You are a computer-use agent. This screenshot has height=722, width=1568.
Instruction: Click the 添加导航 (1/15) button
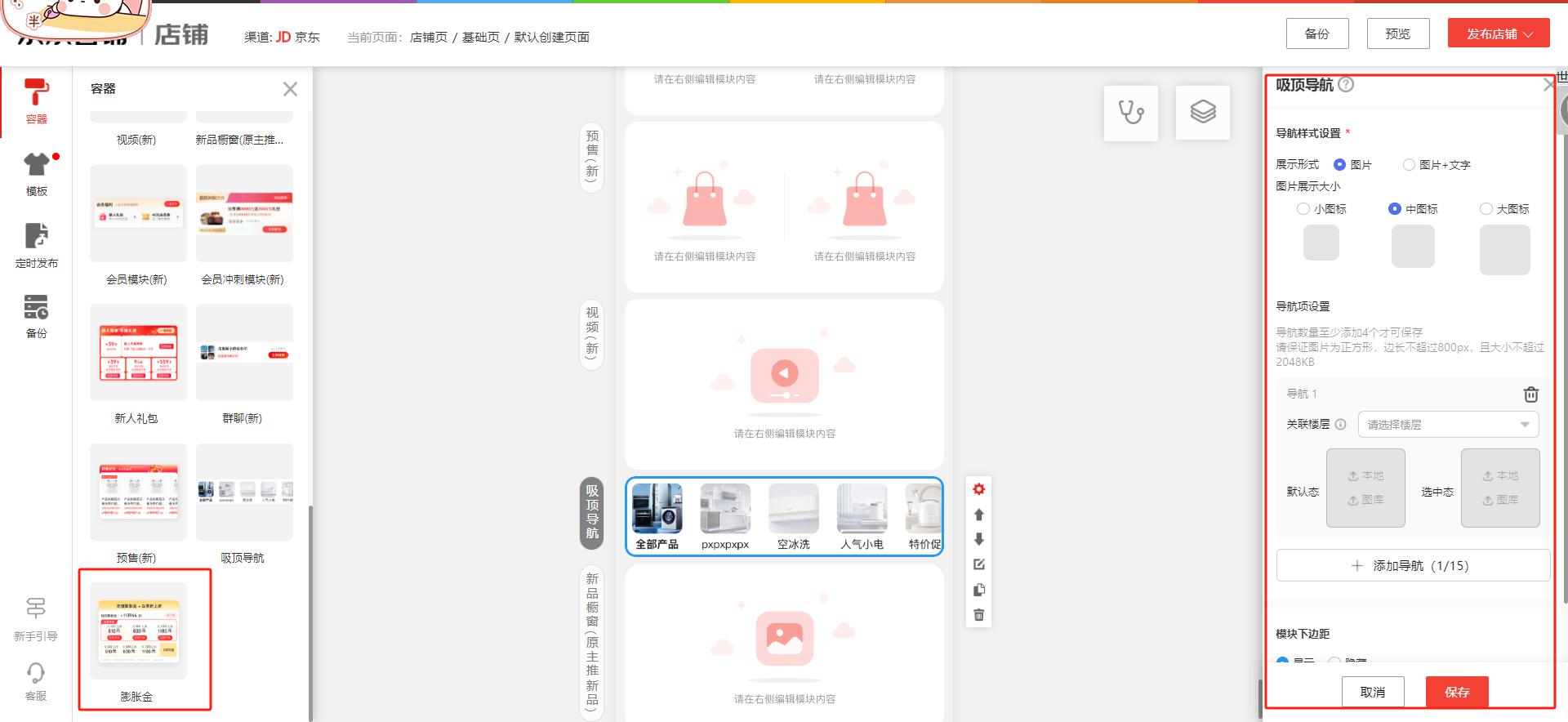pos(1412,565)
